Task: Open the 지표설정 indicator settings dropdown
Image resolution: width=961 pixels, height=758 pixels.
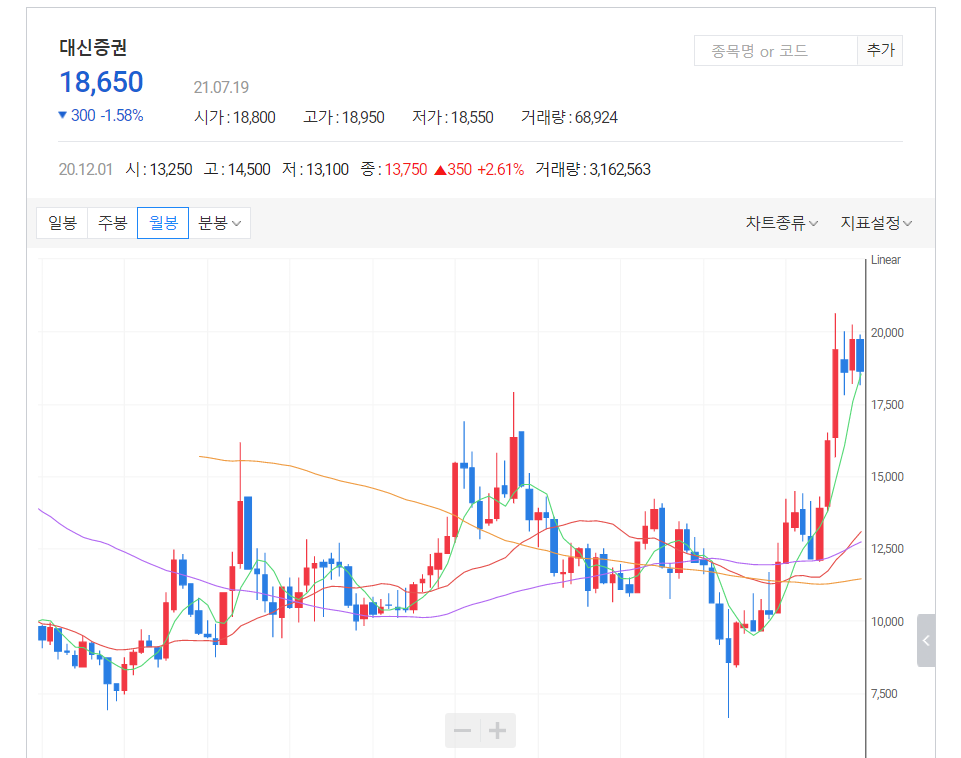Action: tap(876, 223)
